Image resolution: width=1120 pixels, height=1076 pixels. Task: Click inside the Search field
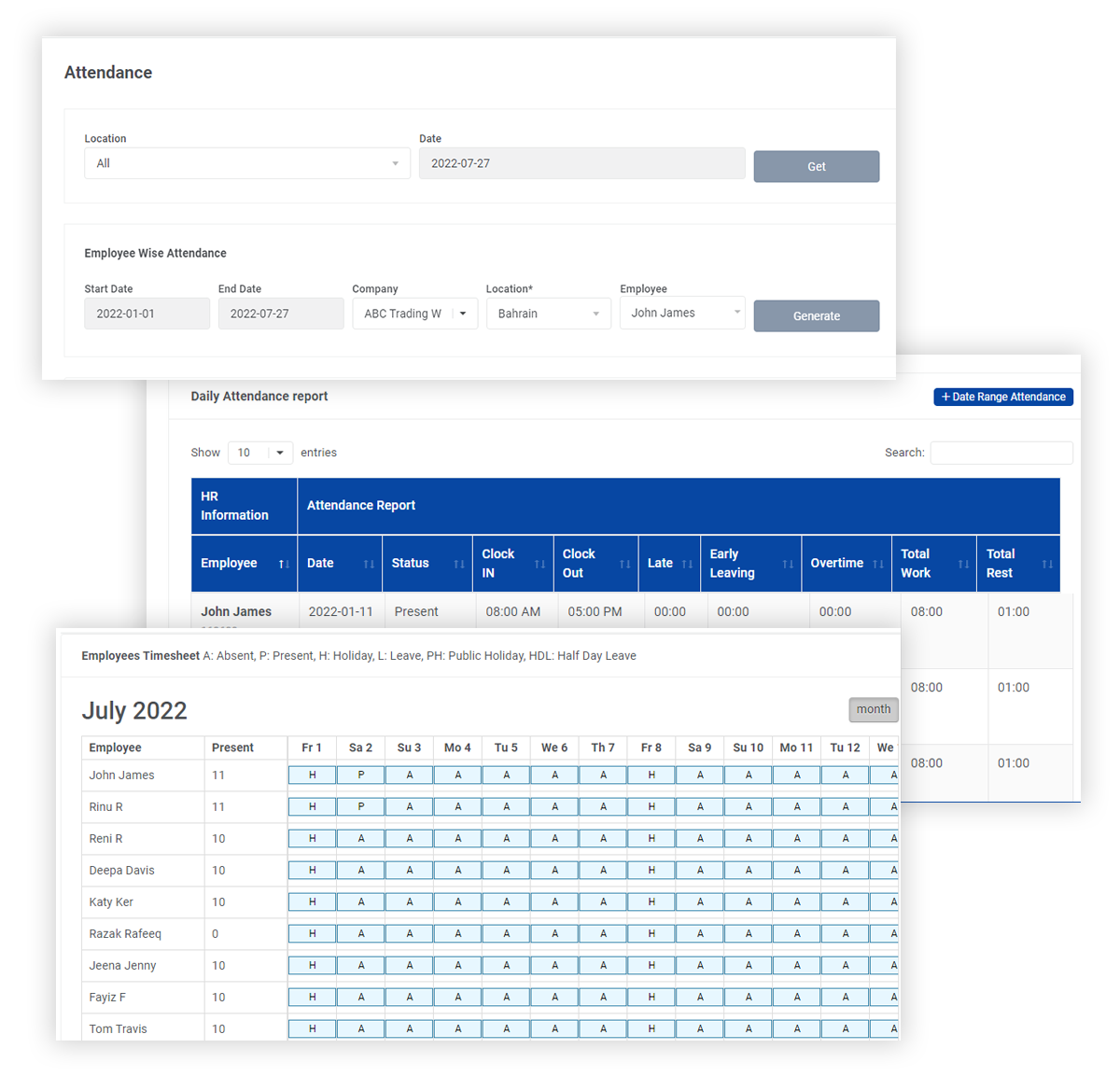pyautogui.click(x=1001, y=453)
